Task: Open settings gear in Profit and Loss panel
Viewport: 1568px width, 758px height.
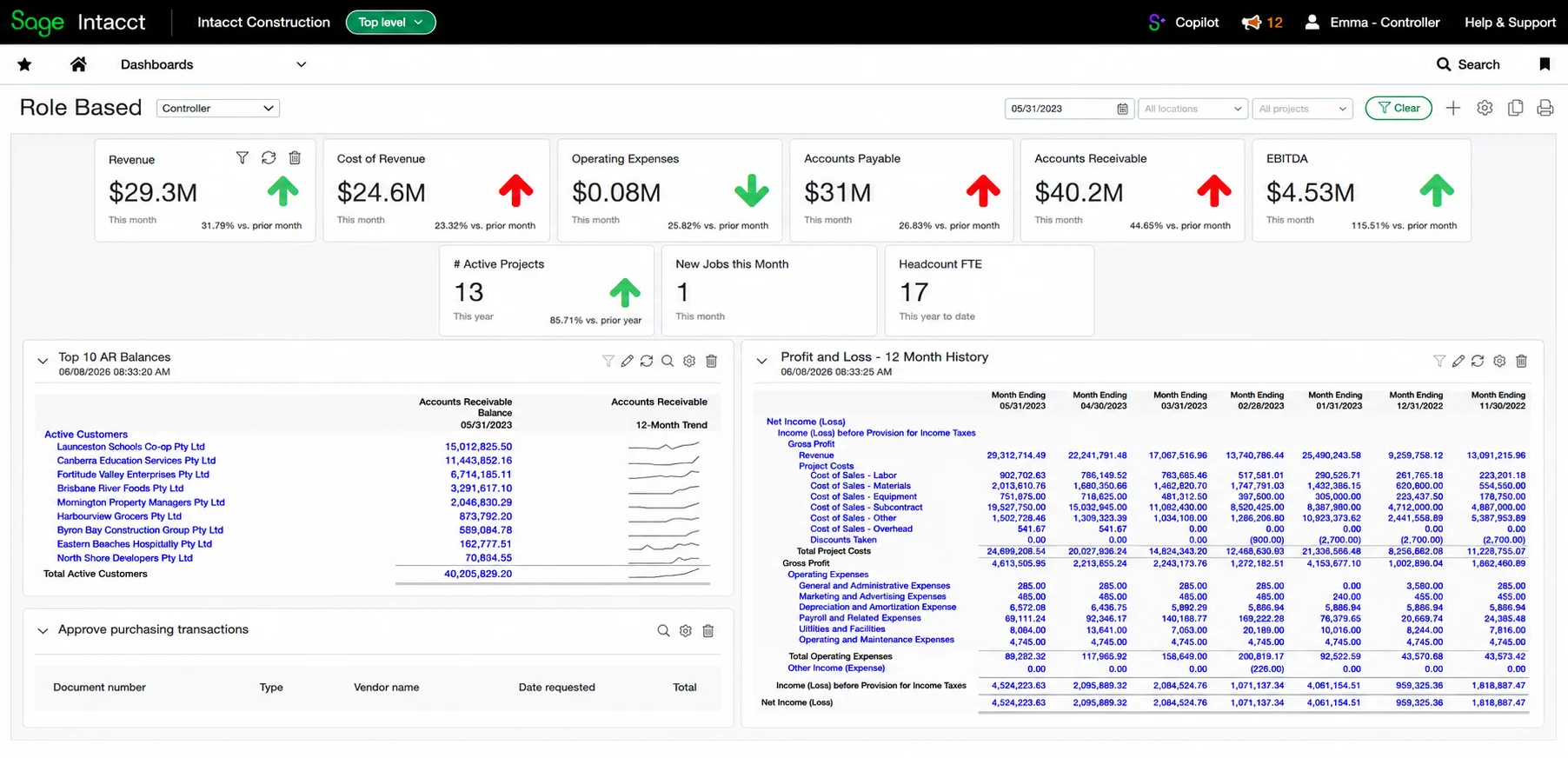Action: [1499, 361]
